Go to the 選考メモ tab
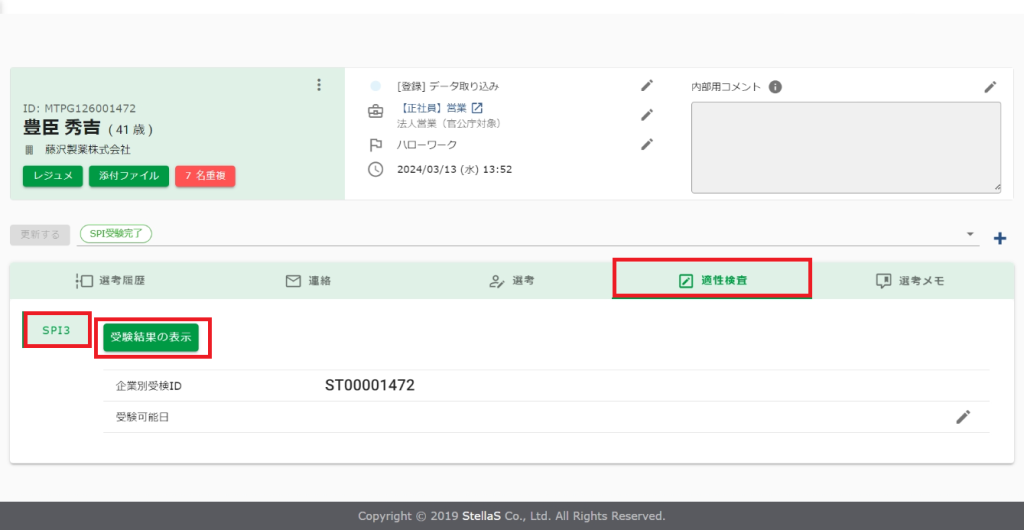Viewport: 1024px width, 530px height. coord(909,281)
